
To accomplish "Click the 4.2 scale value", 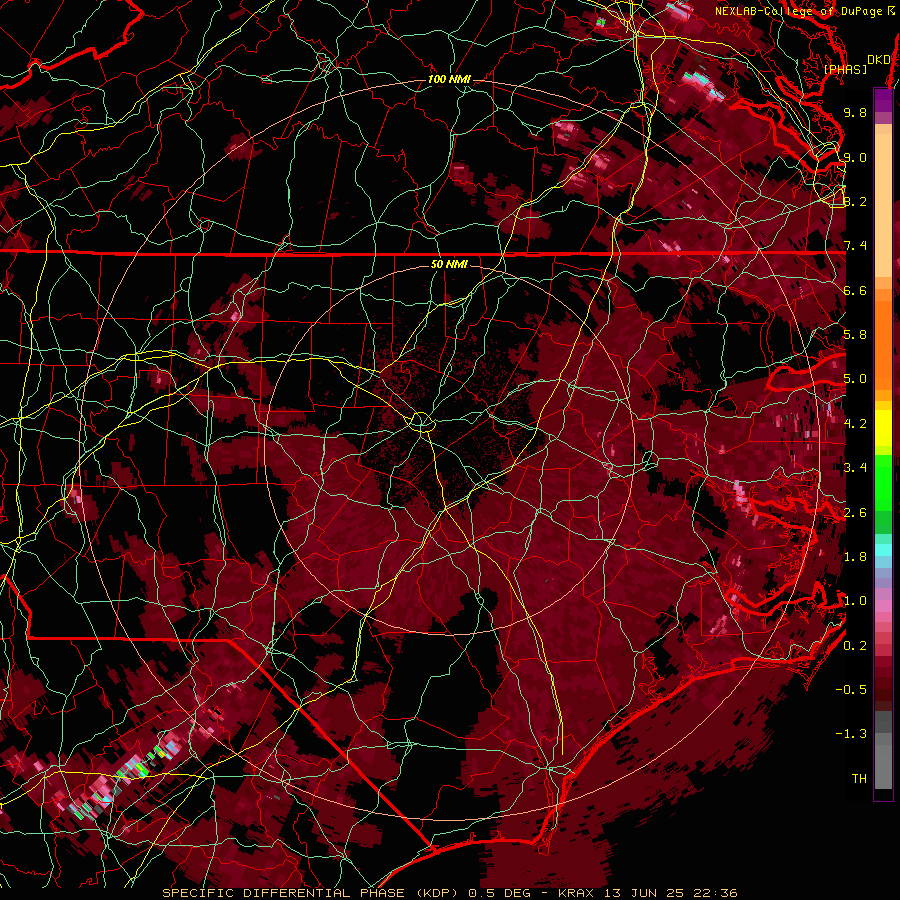I will [x=855, y=424].
